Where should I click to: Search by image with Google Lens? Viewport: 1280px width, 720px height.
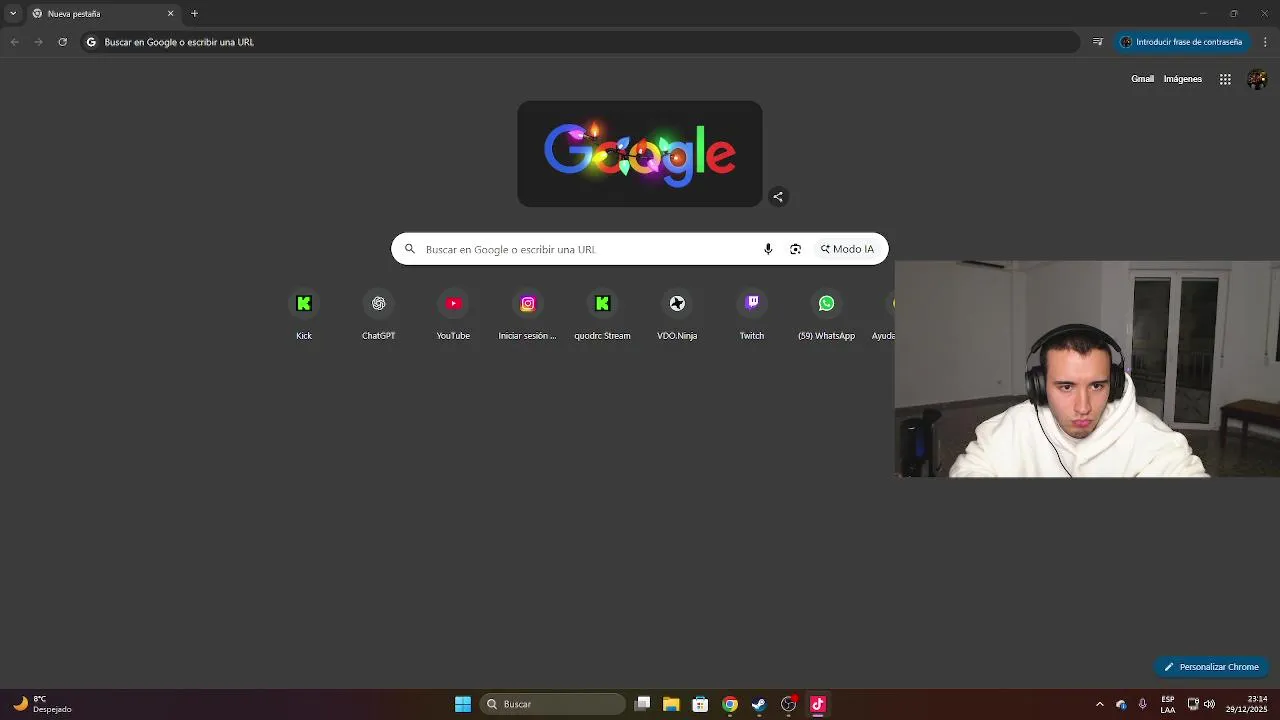[795, 249]
